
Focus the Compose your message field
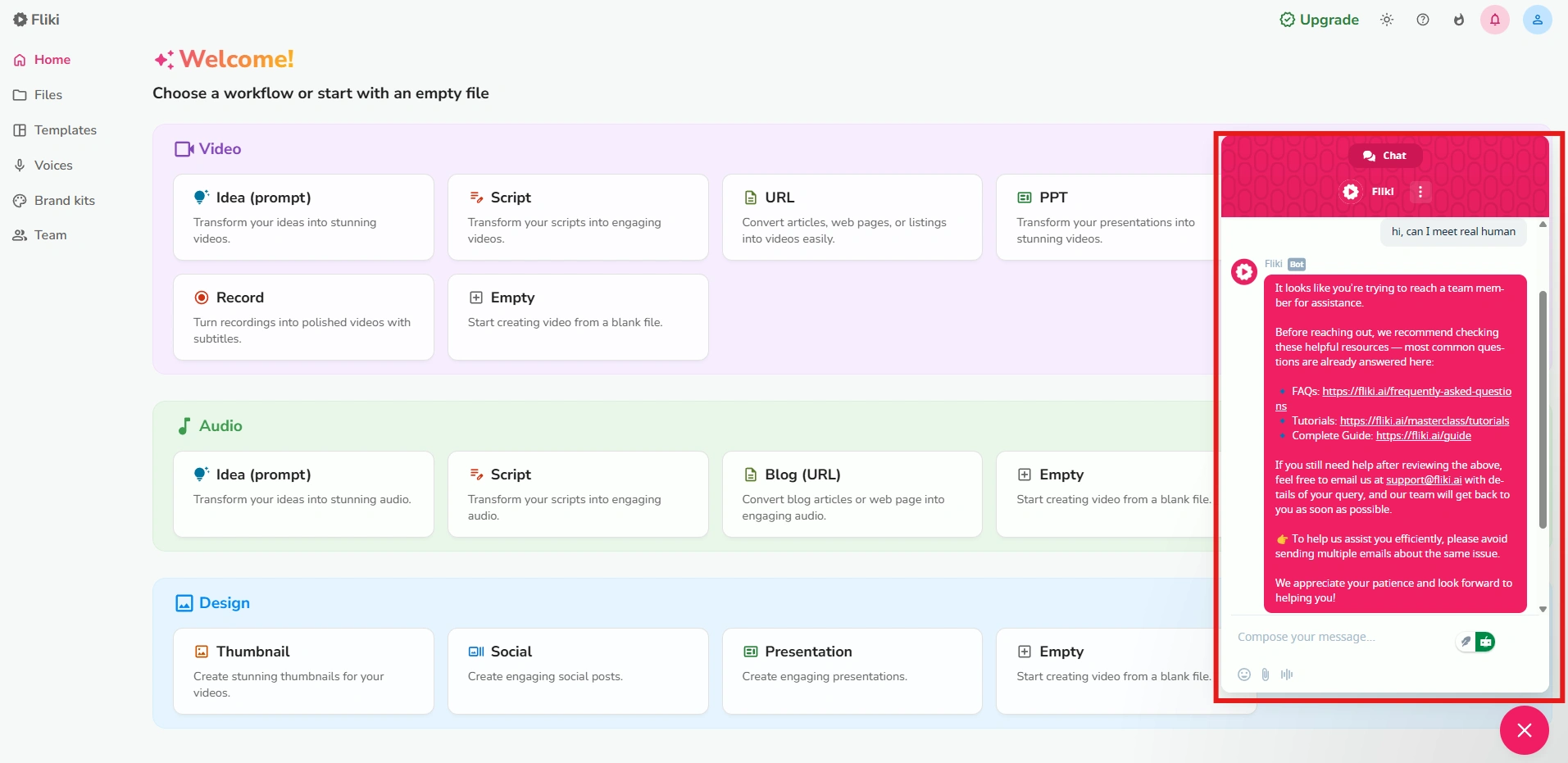(x=1341, y=638)
